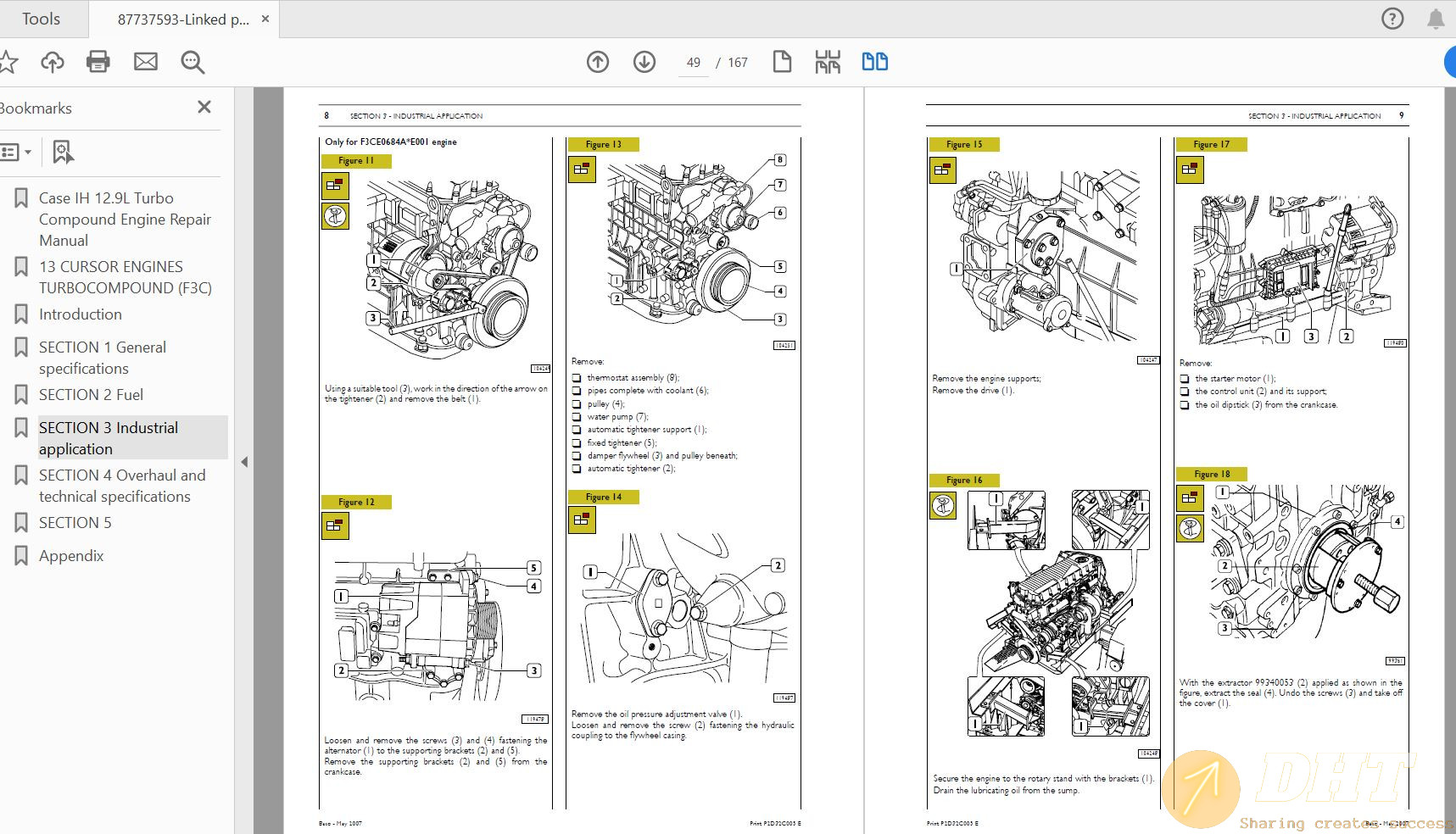Switch to the Tools tab

(40, 18)
